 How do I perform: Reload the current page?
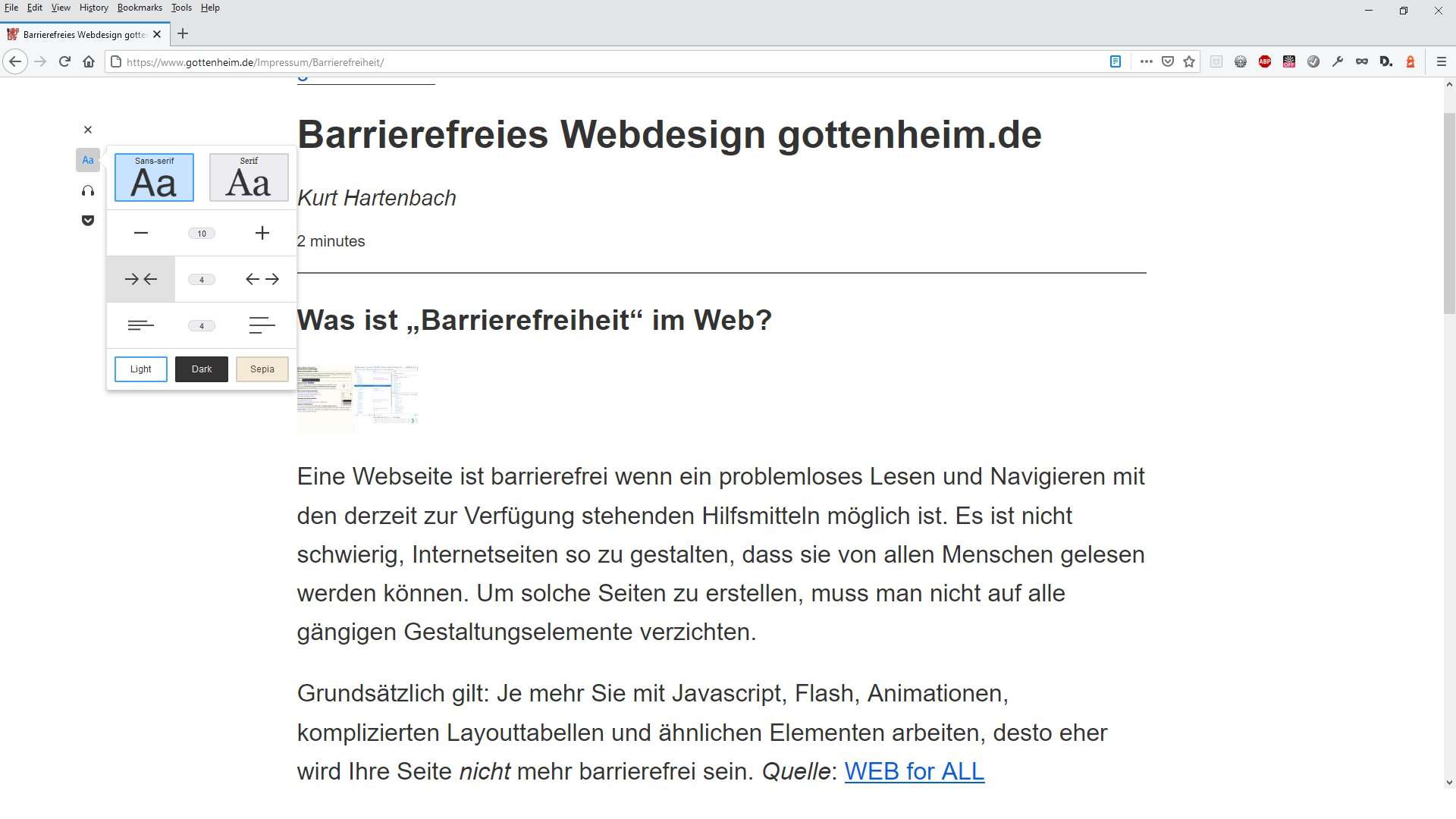tap(64, 62)
